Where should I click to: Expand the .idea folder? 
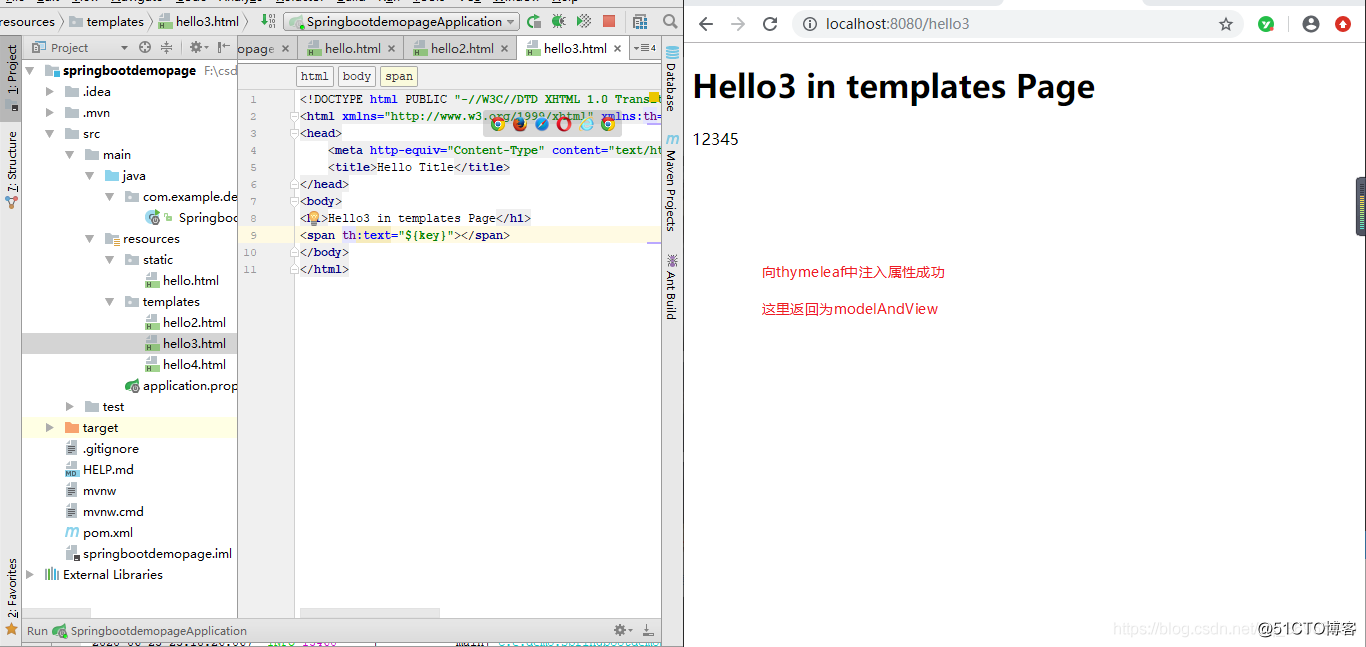50,92
